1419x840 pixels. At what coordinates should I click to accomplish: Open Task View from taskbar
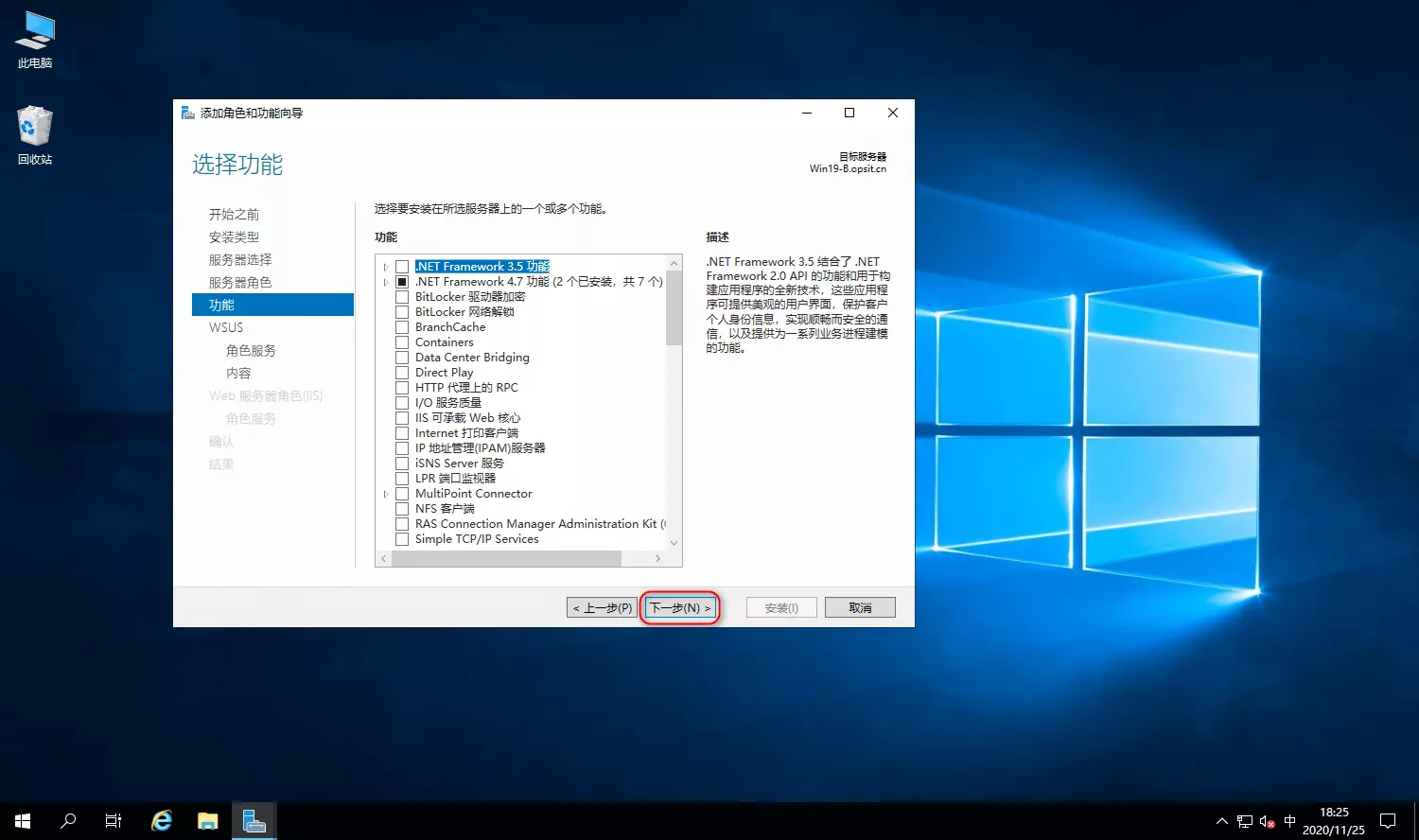tap(114, 820)
